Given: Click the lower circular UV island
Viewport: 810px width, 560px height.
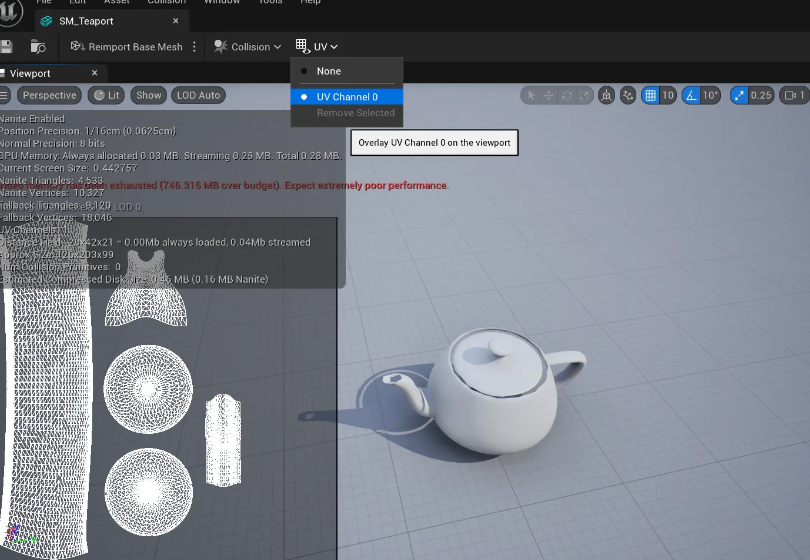Looking at the screenshot, I should tap(149, 492).
